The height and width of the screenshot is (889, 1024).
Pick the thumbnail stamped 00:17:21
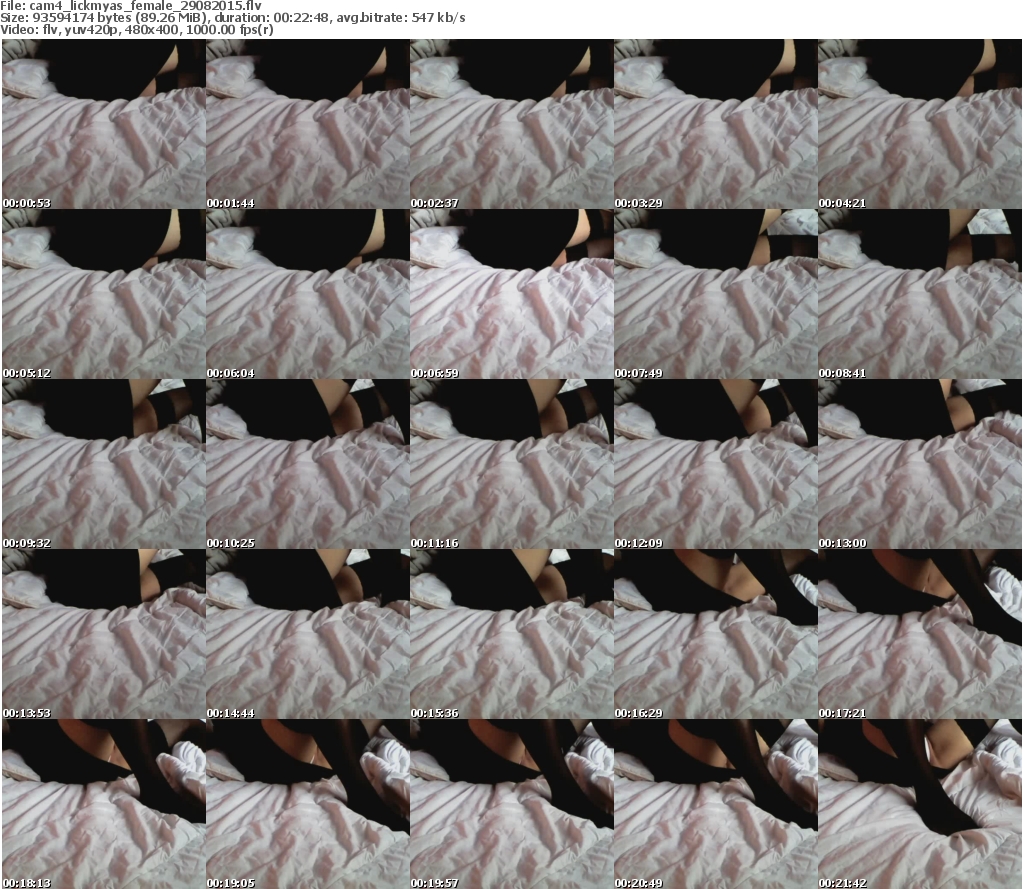(920, 634)
